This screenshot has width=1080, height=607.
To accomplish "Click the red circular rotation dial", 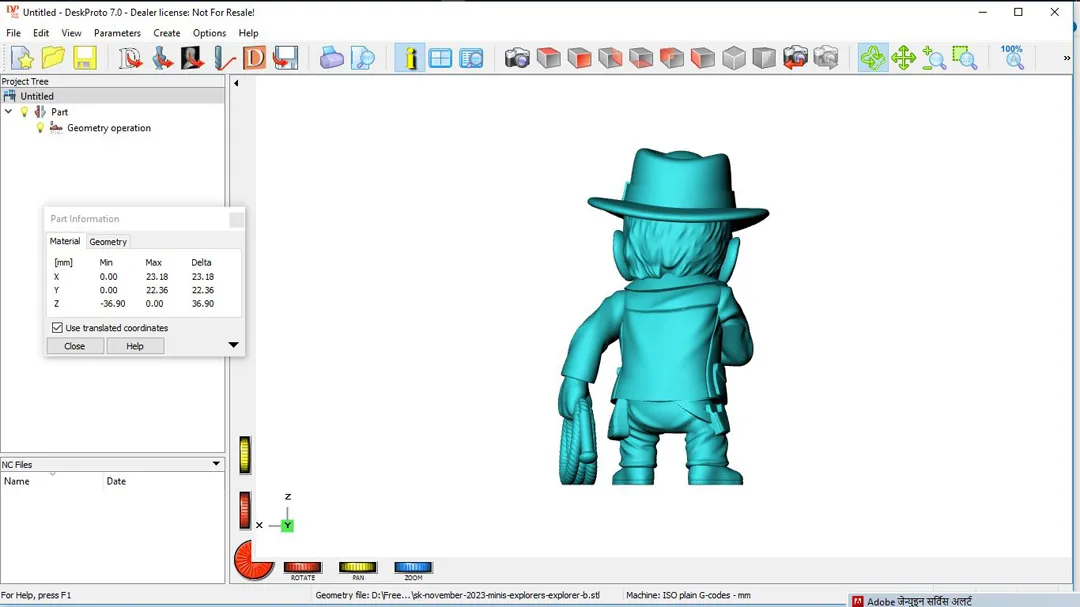I will click(x=253, y=560).
